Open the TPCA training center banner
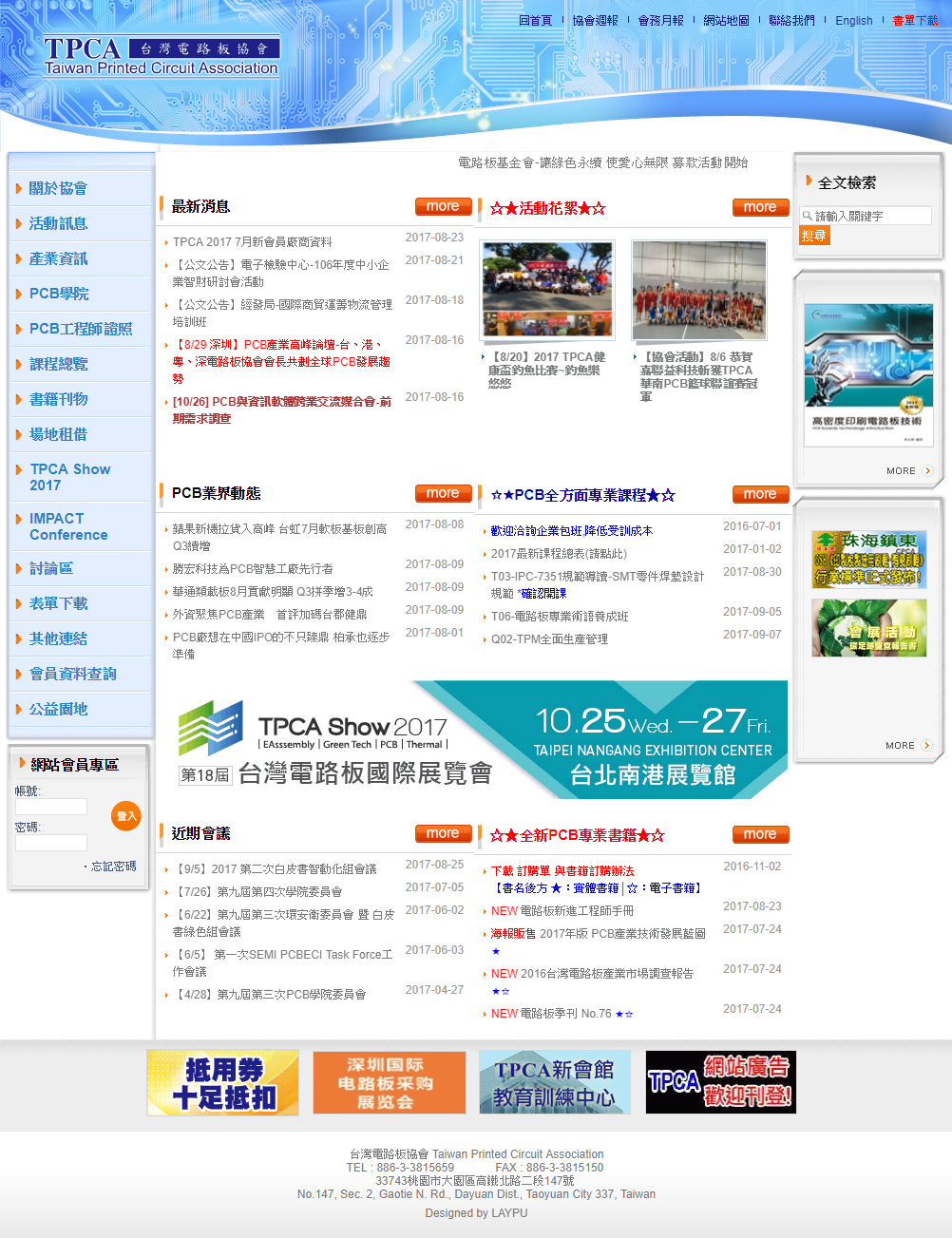 pyautogui.click(x=554, y=1082)
